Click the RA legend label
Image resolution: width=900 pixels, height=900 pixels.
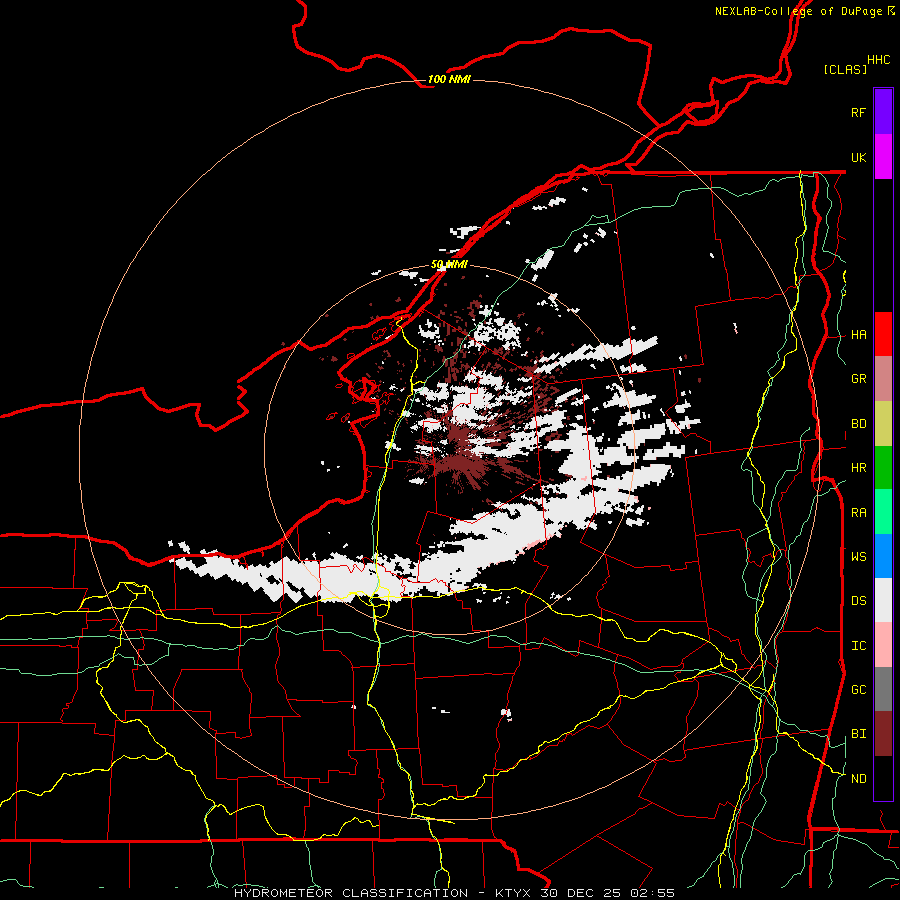click(858, 513)
